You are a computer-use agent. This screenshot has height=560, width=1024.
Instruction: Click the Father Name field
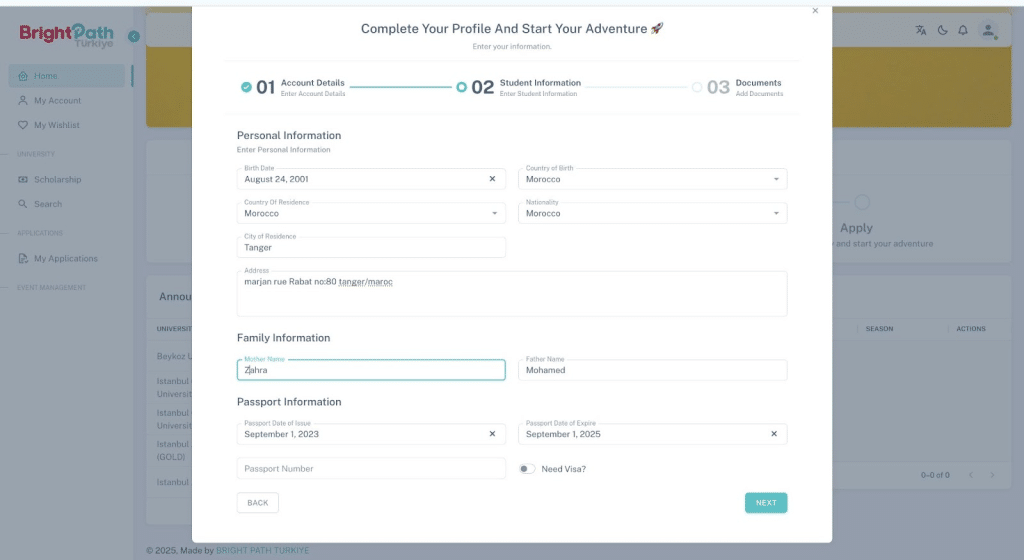pos(652,370)
